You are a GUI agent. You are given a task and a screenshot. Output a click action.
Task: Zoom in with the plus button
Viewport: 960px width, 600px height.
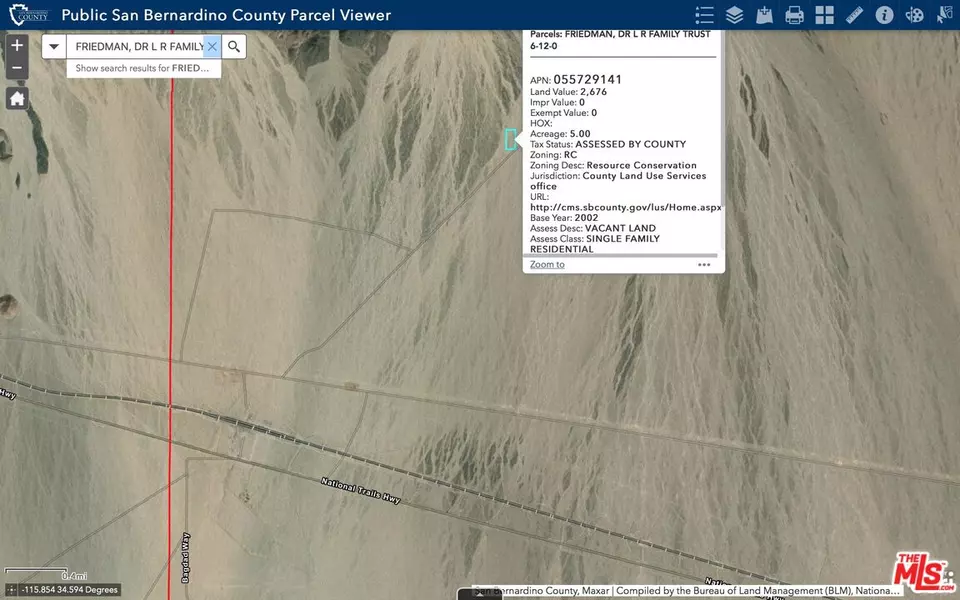click(x=16, y=45)
